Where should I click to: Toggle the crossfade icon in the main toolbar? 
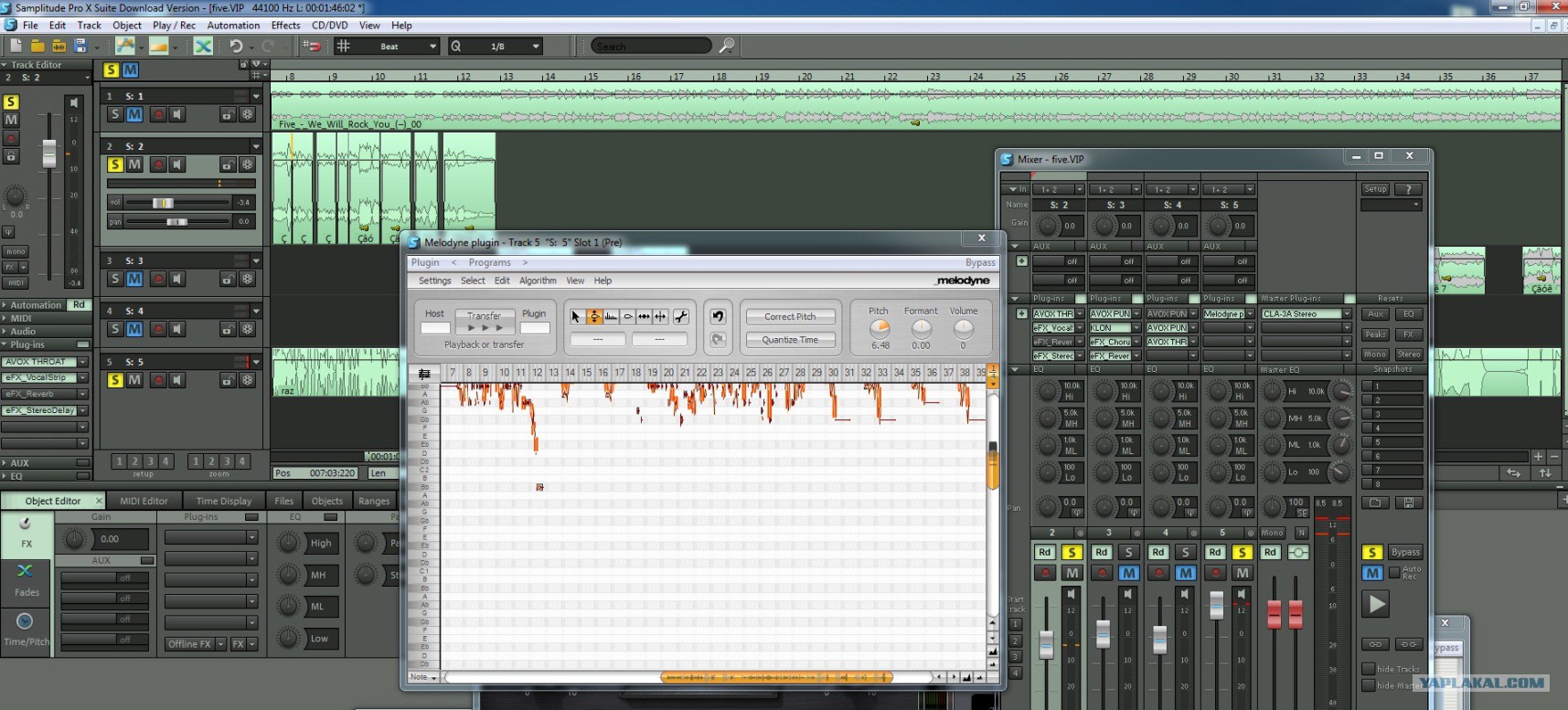[203, 46]
